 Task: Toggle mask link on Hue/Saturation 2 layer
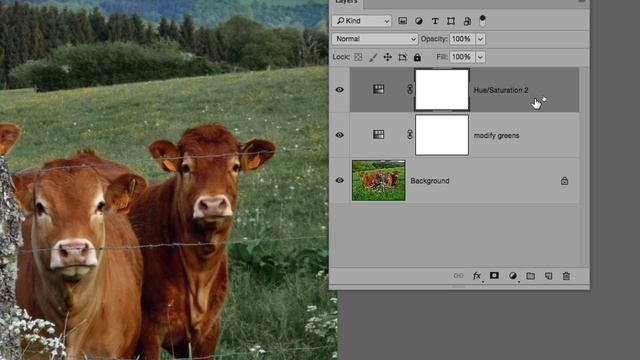(410, 89)
